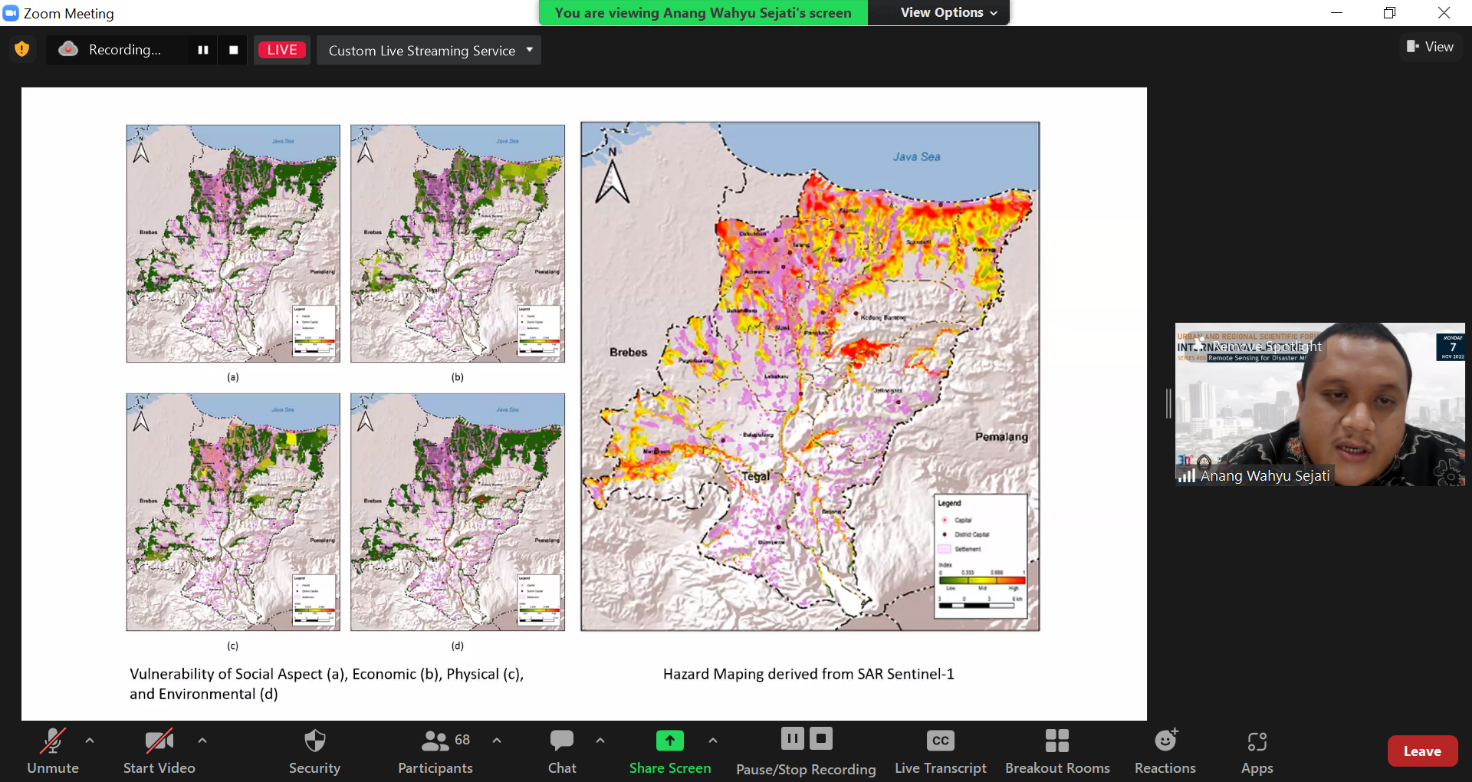Open the Participants panel
The height and width of the screenshot is (782, 1472).
point(435,751)
